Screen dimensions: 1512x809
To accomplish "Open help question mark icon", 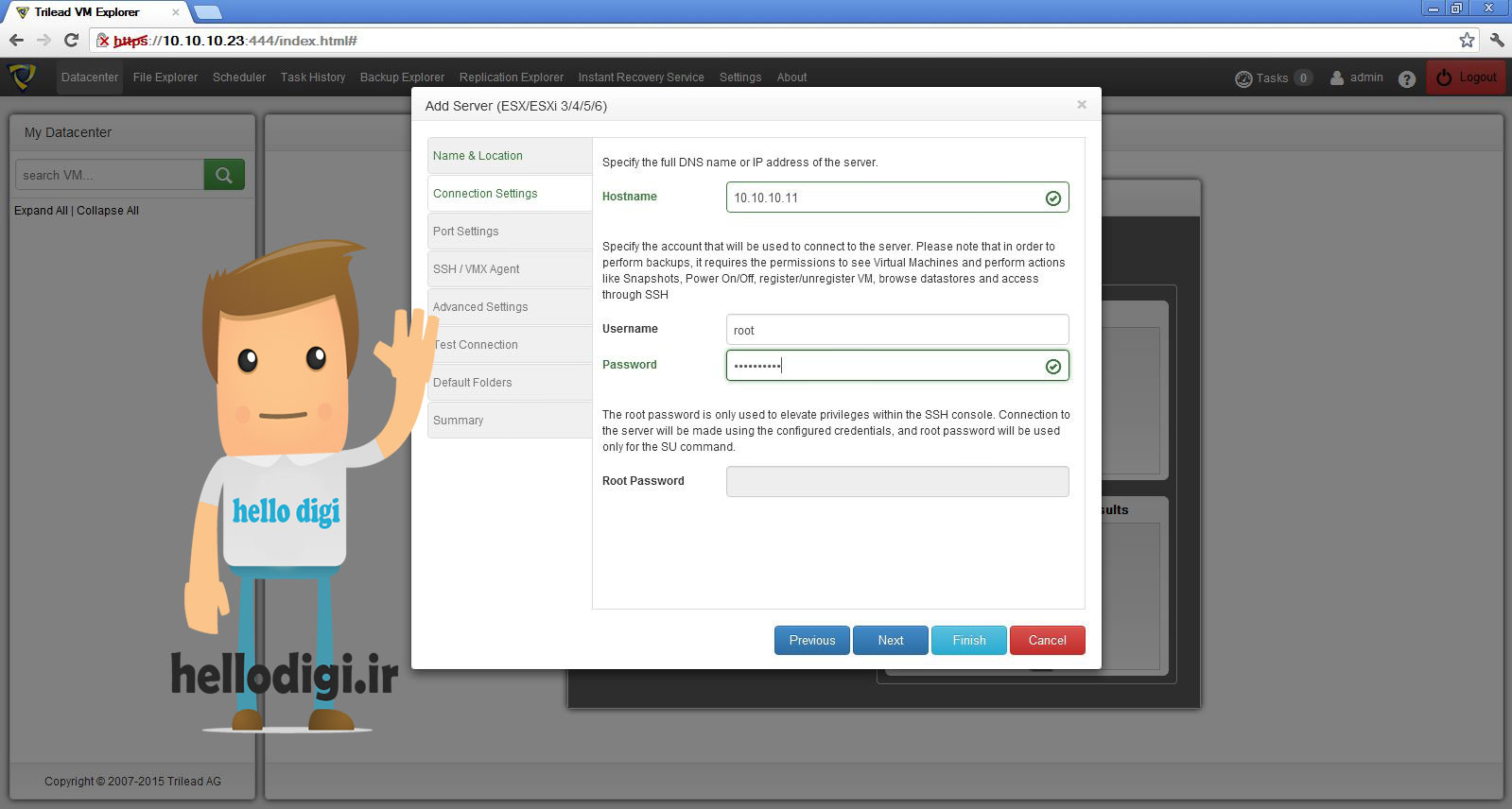I will [x=1407, y=78].
